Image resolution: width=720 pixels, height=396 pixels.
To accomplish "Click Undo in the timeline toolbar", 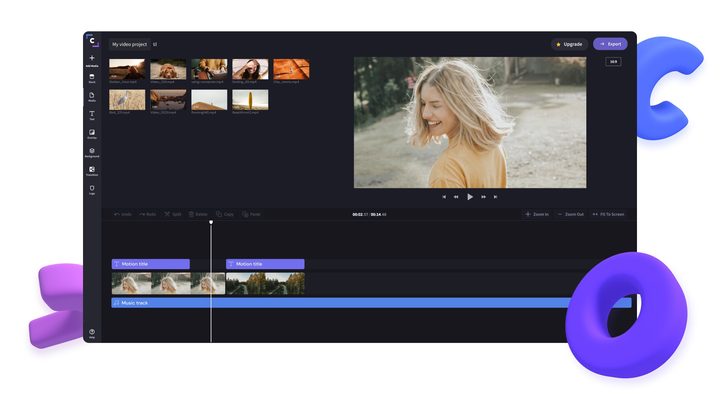I will (x=123, y=215).
